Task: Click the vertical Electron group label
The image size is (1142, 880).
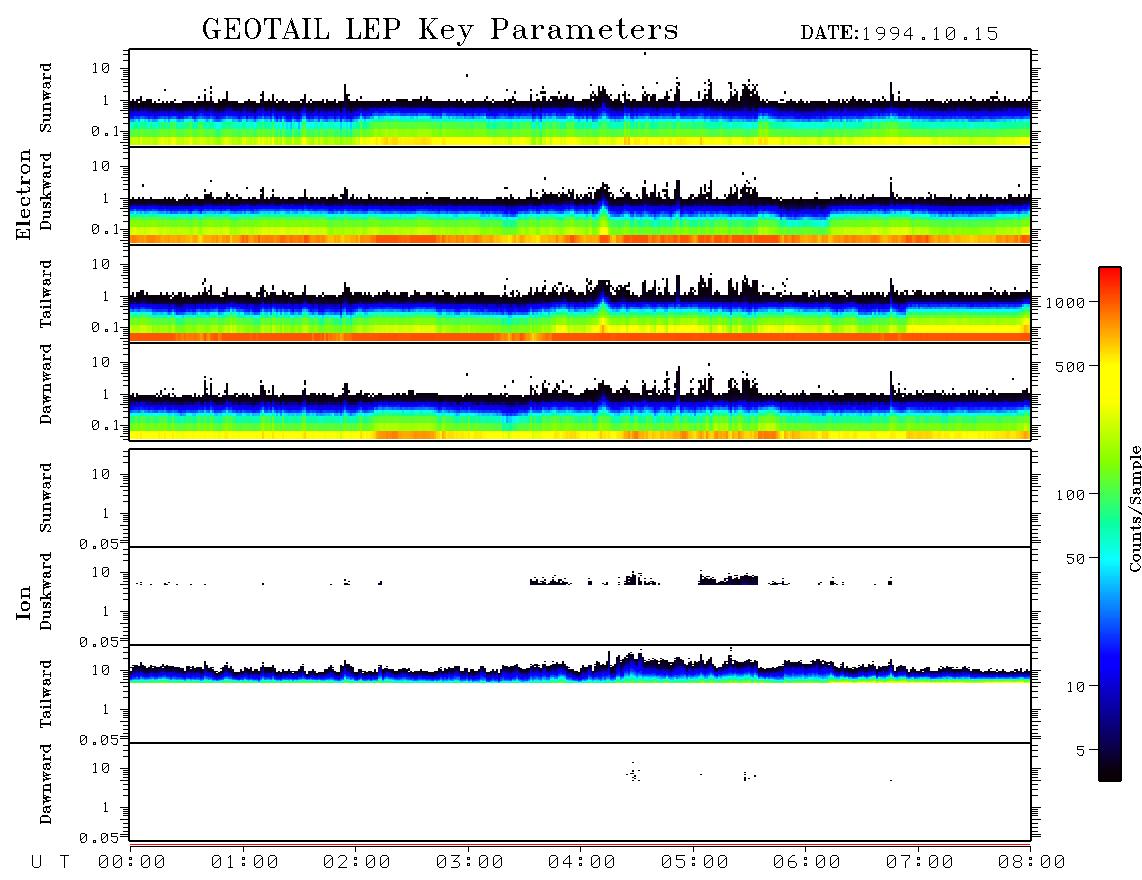Action: (x=24, y=194)
